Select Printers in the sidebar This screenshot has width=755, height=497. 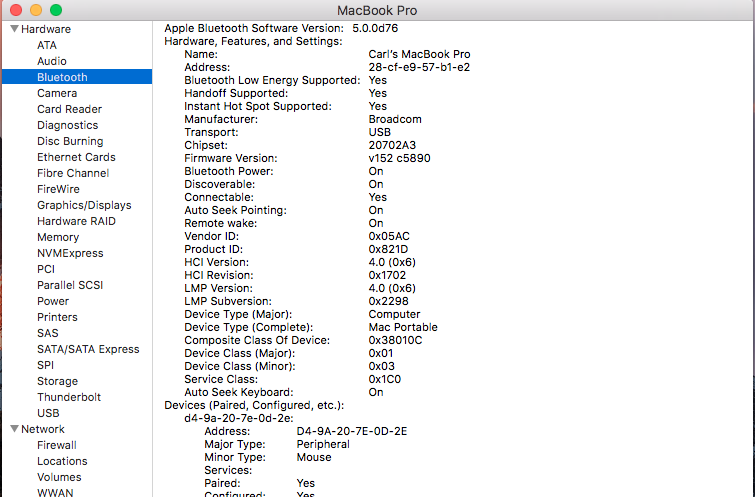[57, 317]
